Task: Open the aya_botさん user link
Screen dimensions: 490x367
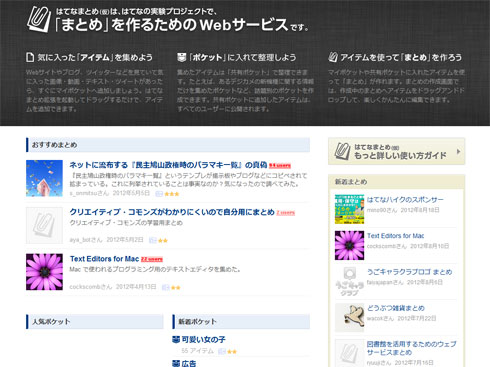Action: pos(86,240)
